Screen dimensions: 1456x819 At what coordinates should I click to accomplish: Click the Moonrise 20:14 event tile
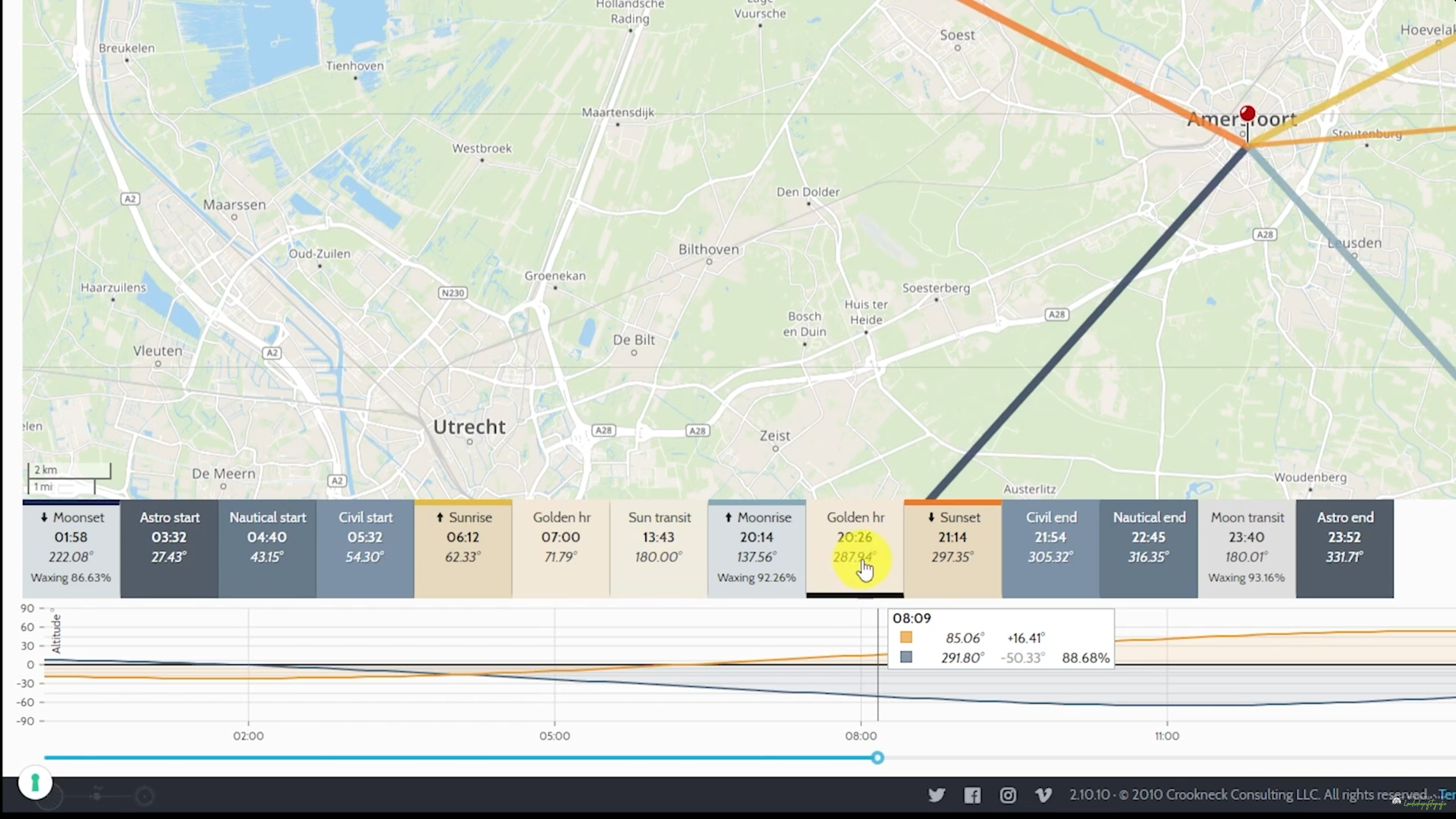(756, 548)
